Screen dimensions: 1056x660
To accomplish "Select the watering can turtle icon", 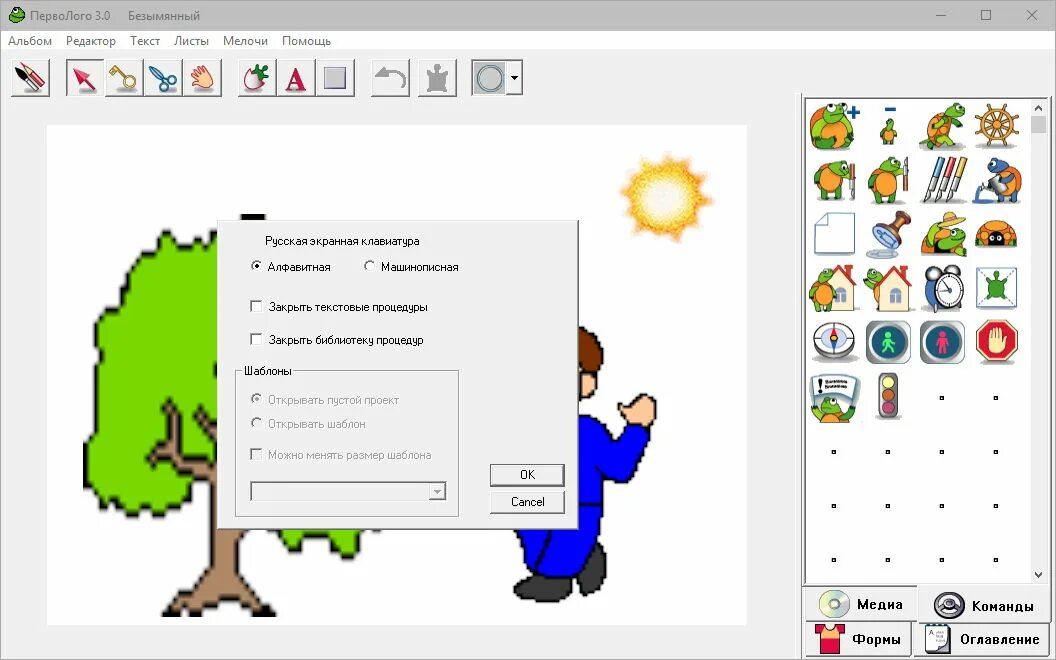I will click(996, 180).
